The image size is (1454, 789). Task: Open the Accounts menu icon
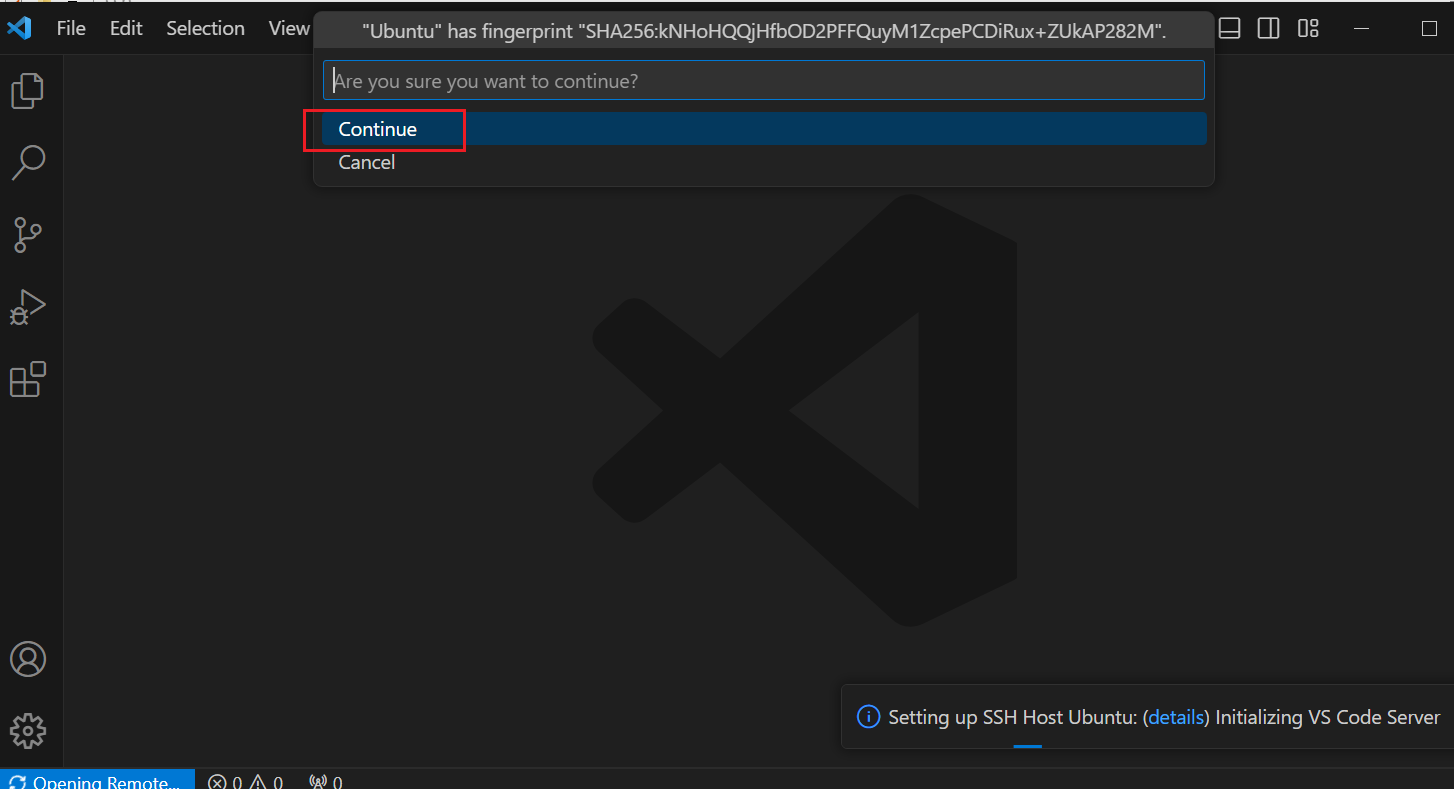pos(28,659)
